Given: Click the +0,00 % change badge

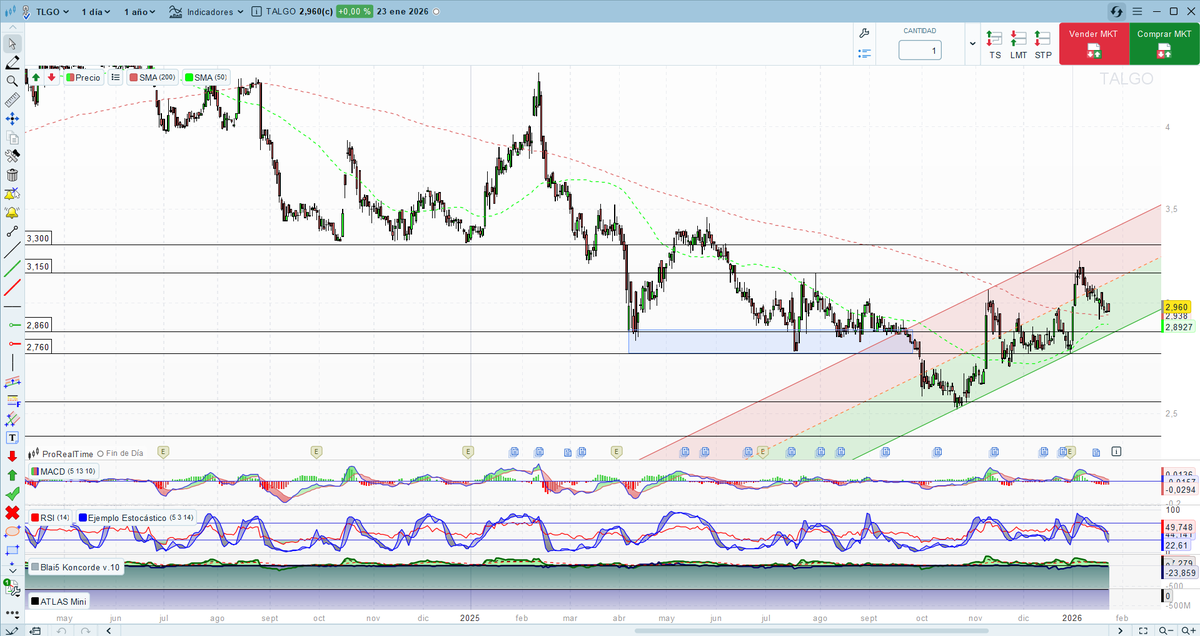Looking at the screenshot, I should tap(353, 12).
